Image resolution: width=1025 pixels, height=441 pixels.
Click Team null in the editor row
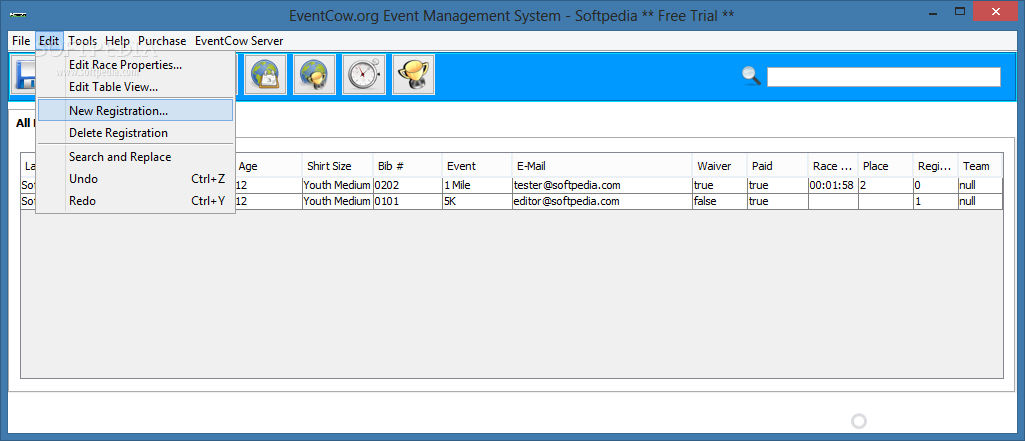[x=981, y=201]
